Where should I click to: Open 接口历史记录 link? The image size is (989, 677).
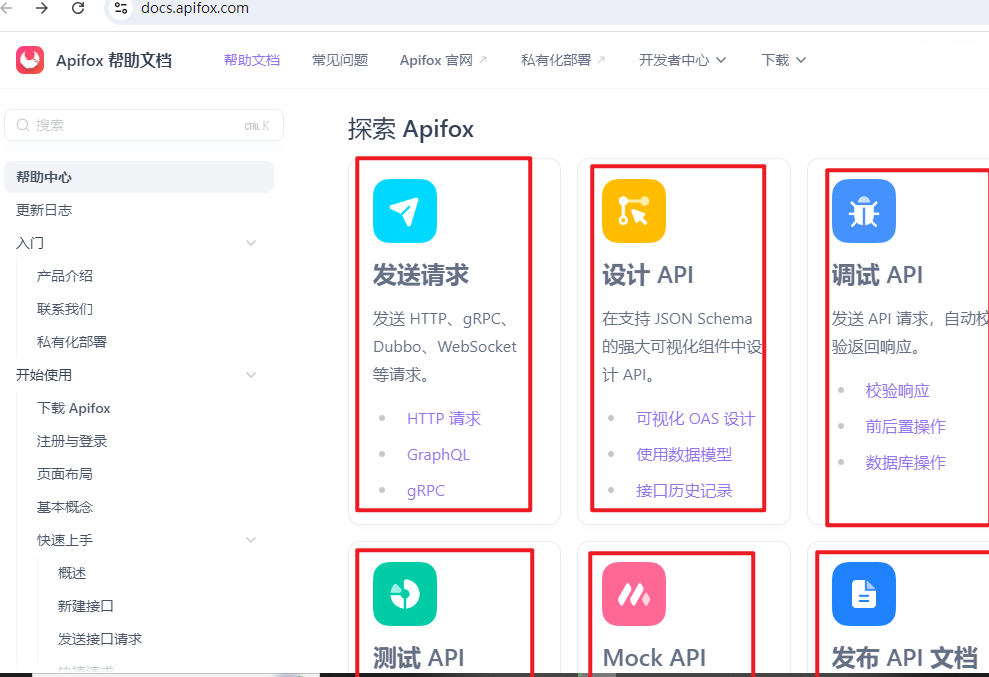click(684, 491)
